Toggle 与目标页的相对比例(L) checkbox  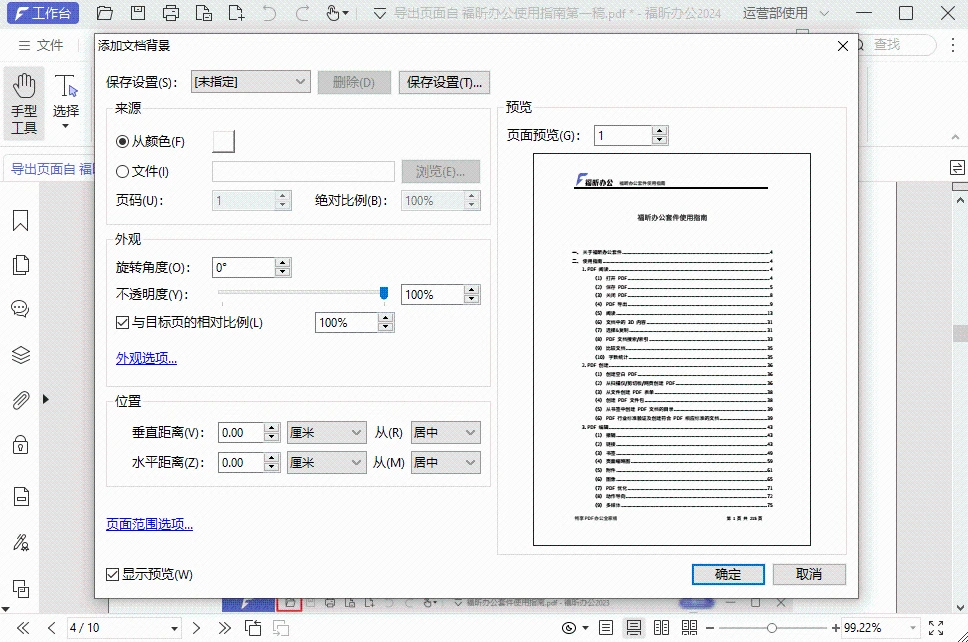pos(122,322)
